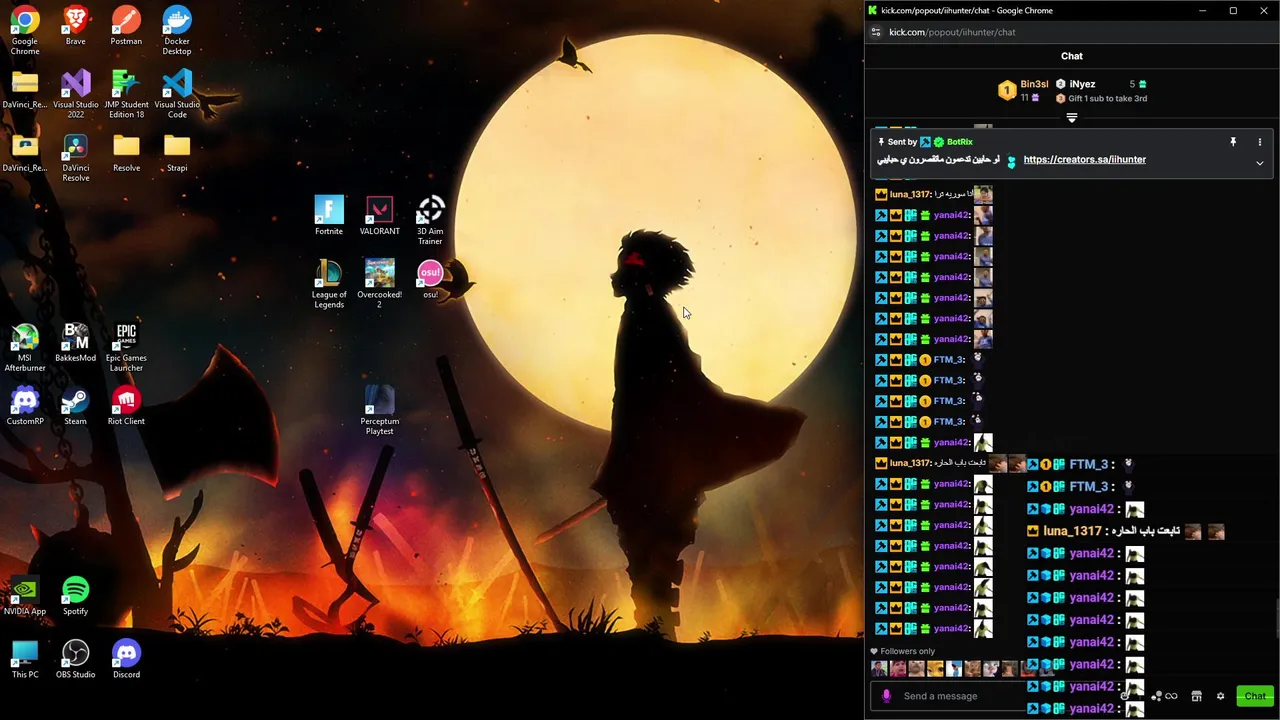Open creators.sa/iihunter link in pinned message
This screenshot has height=720, width=1280.
[x=1084, y=159]
